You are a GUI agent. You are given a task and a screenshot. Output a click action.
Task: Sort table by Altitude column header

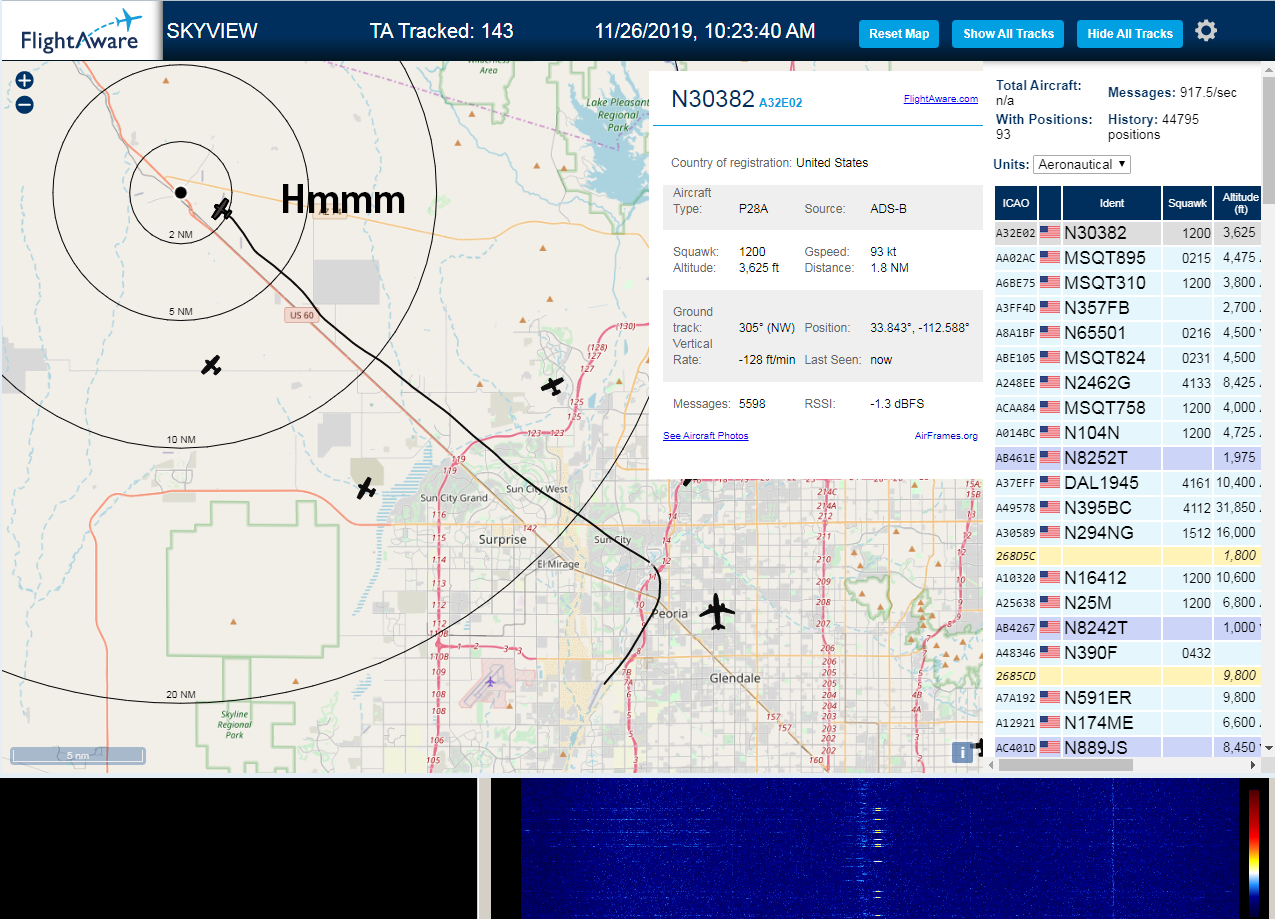click(x=1238, y=203)
